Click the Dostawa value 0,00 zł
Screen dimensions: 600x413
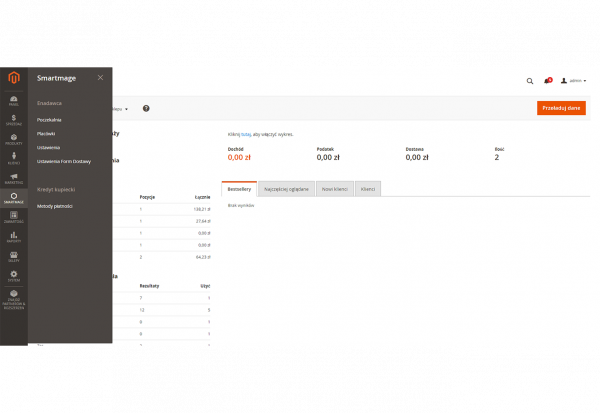click(417, 157)
